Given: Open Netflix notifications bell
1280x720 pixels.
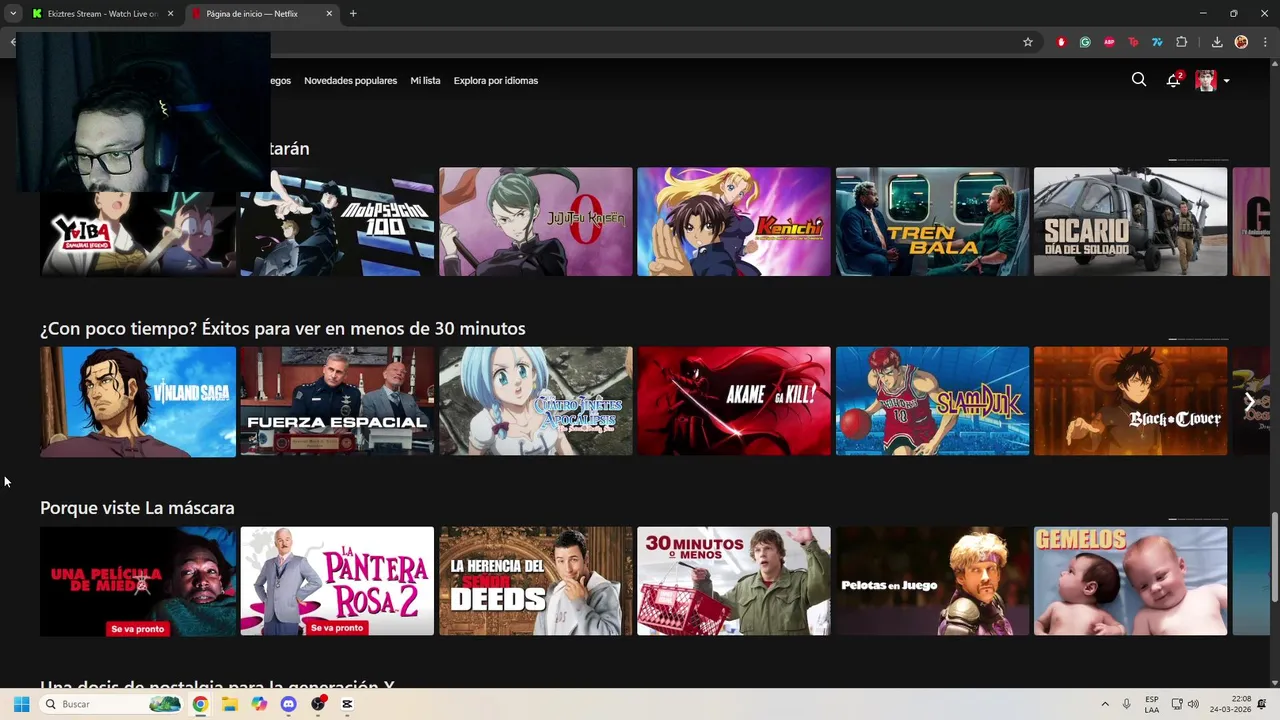Looking at the screenshot, I should [x=1174, y=80].
